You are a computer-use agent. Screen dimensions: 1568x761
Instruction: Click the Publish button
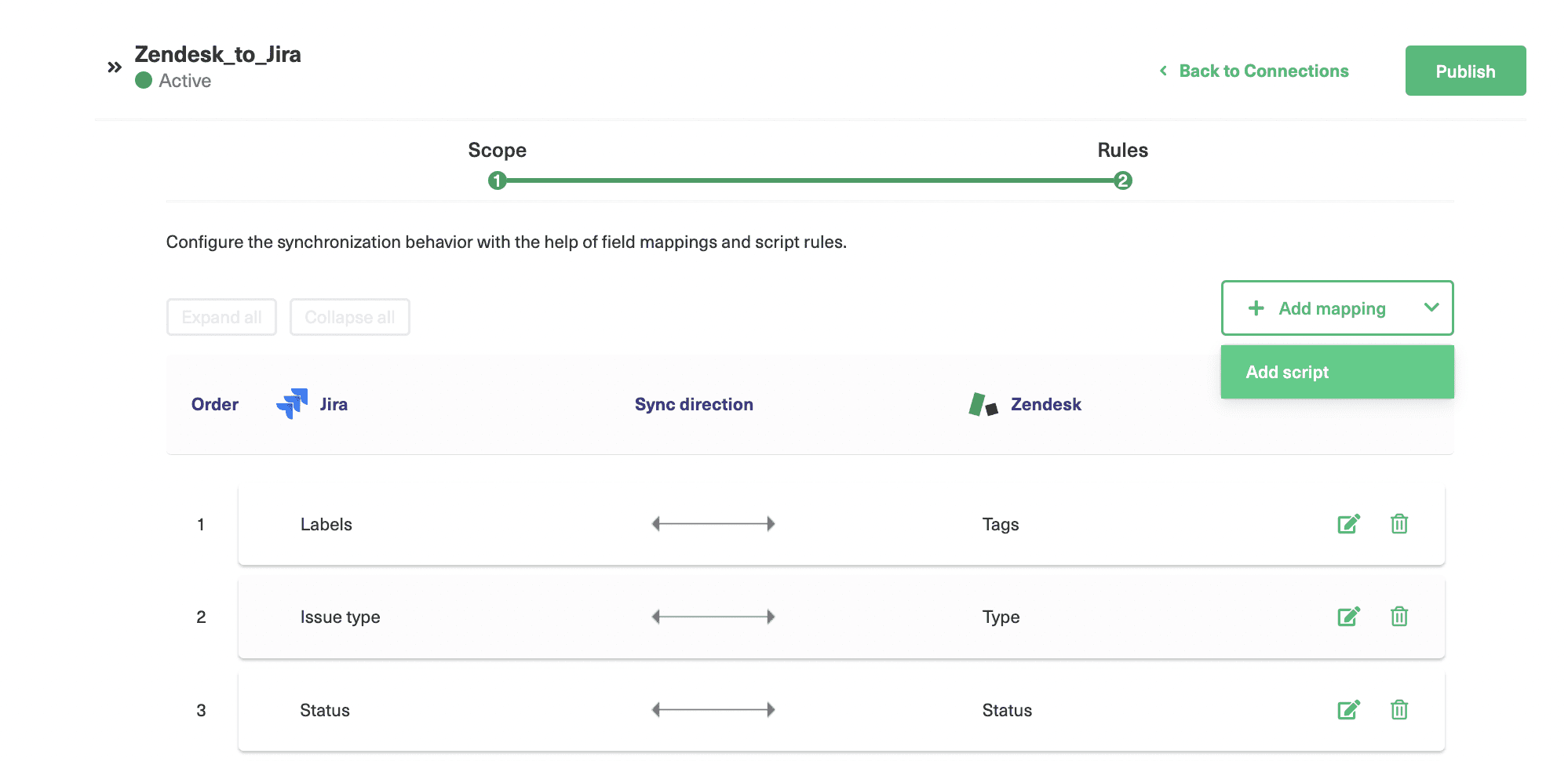pos(1464,71)
